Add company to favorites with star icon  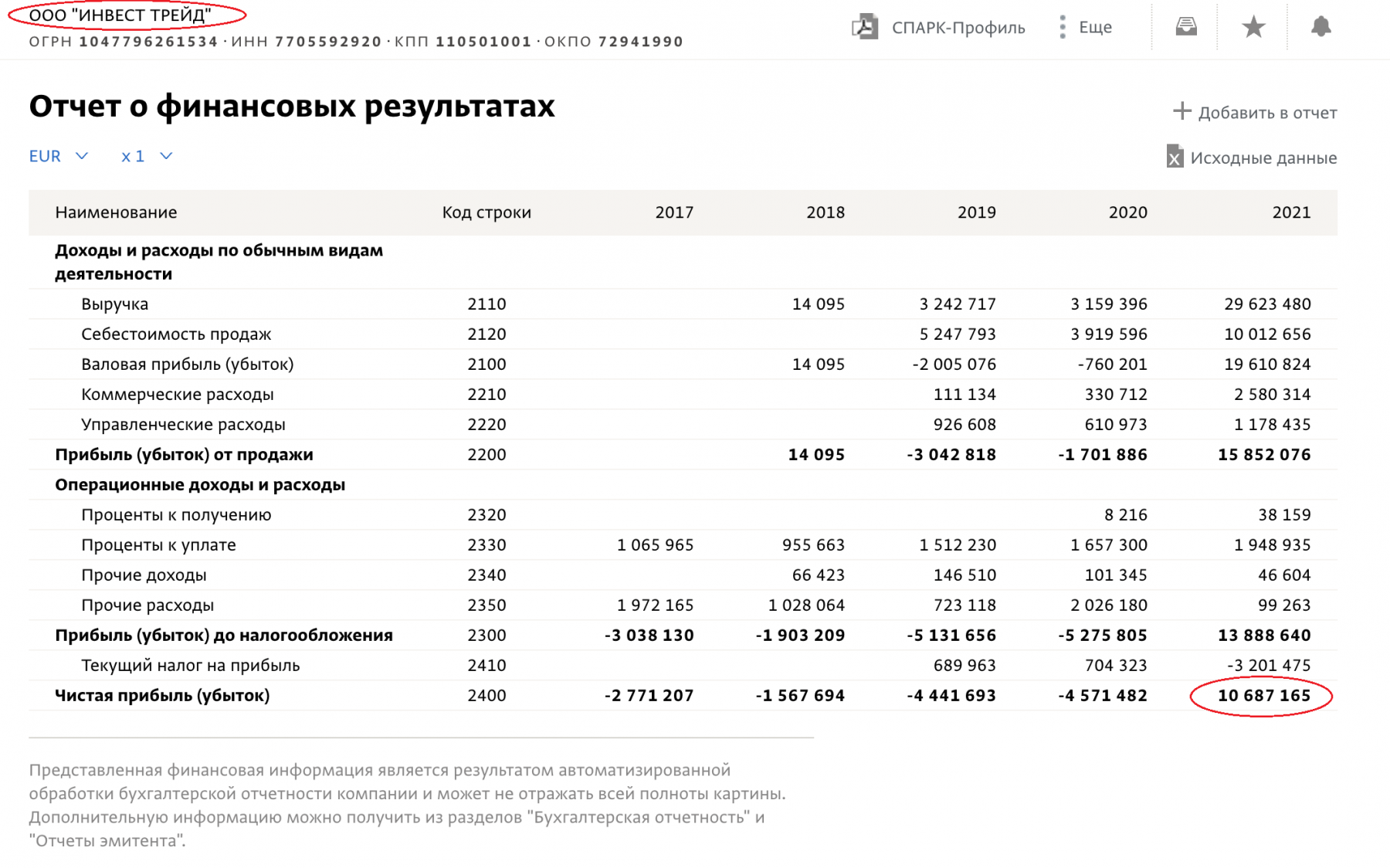pos(1253,27)
